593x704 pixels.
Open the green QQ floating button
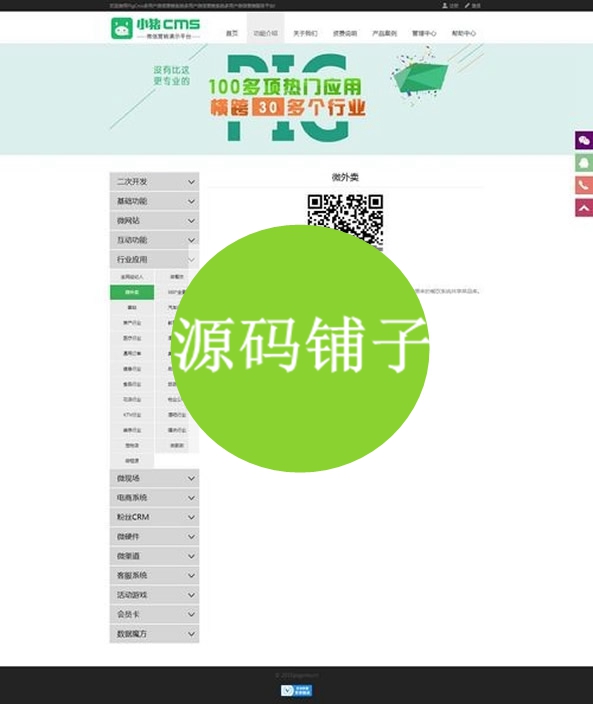584,163
